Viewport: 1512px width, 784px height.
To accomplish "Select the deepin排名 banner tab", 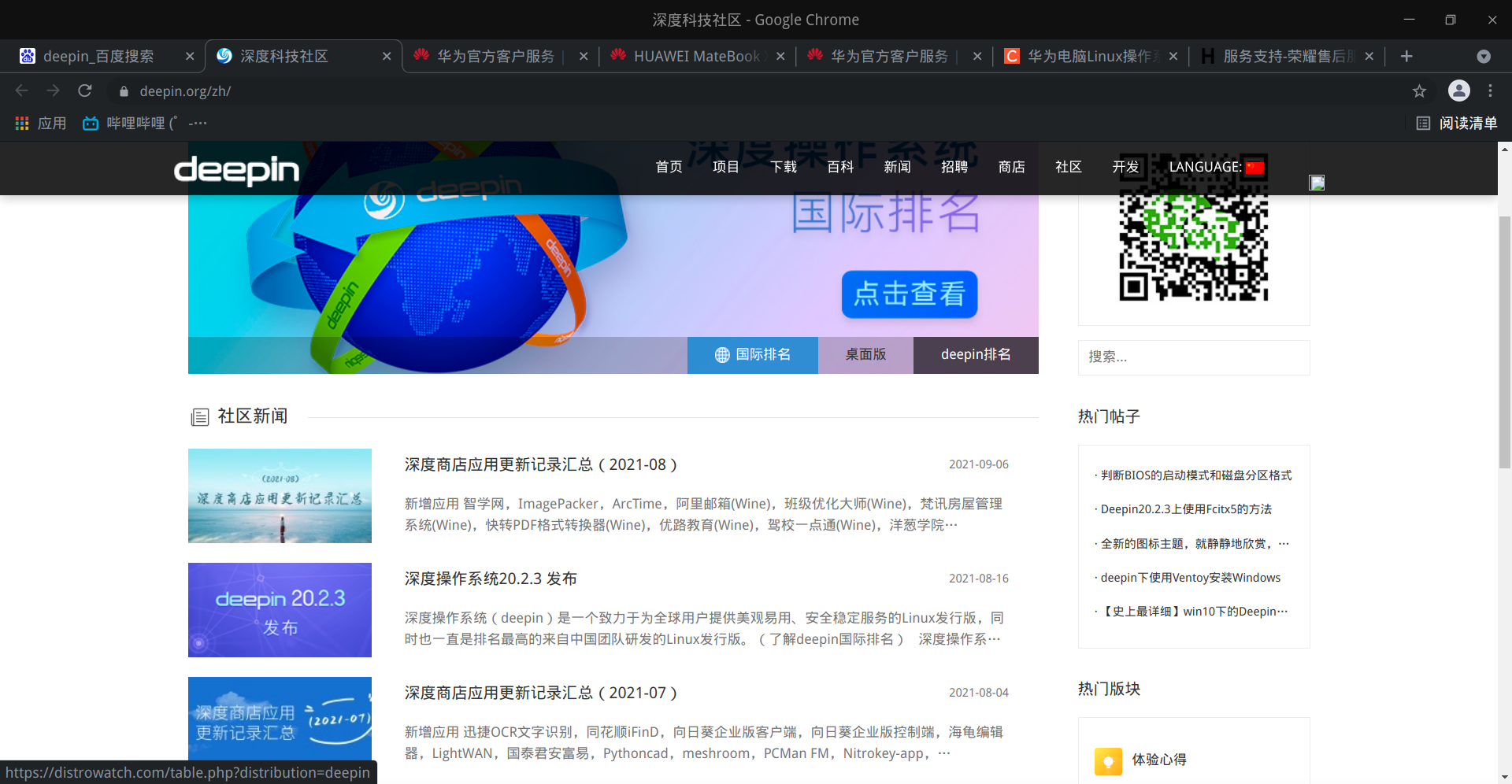I will point(976,355).
